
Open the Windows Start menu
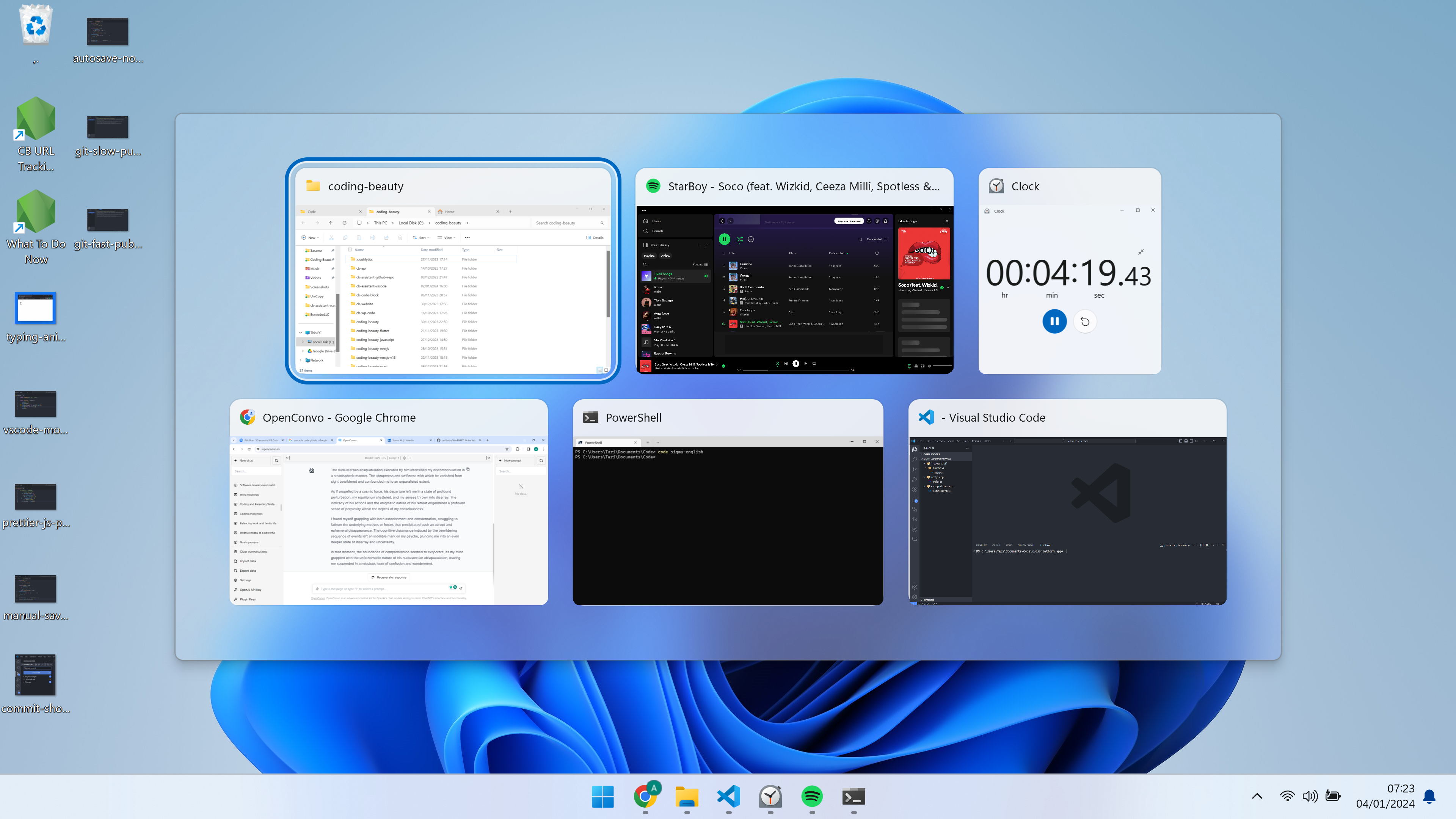[602, 797]
